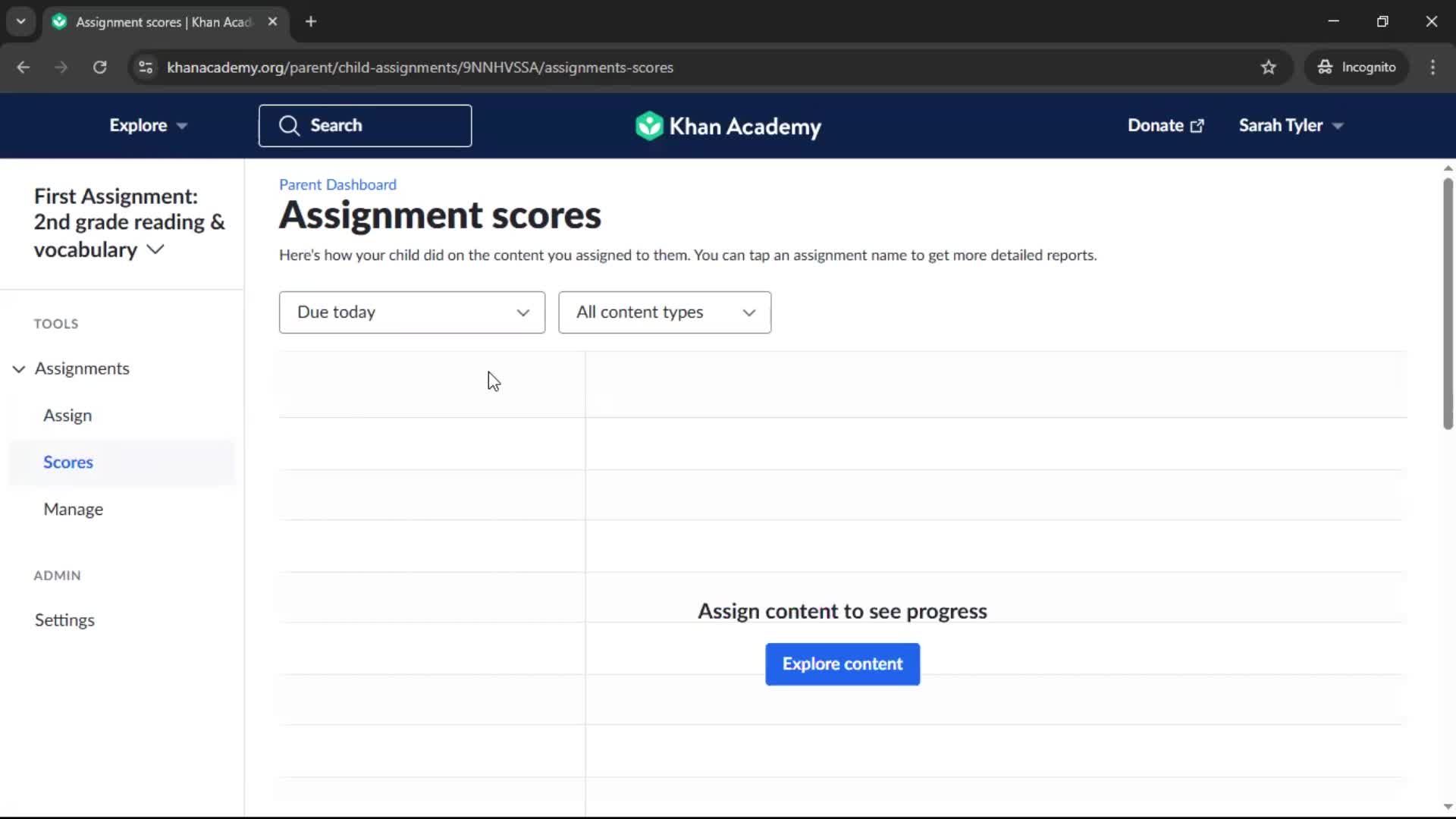Open the All content types dropdown
The height and width of the screenshot is (819, 1456).
pos(664,312)
